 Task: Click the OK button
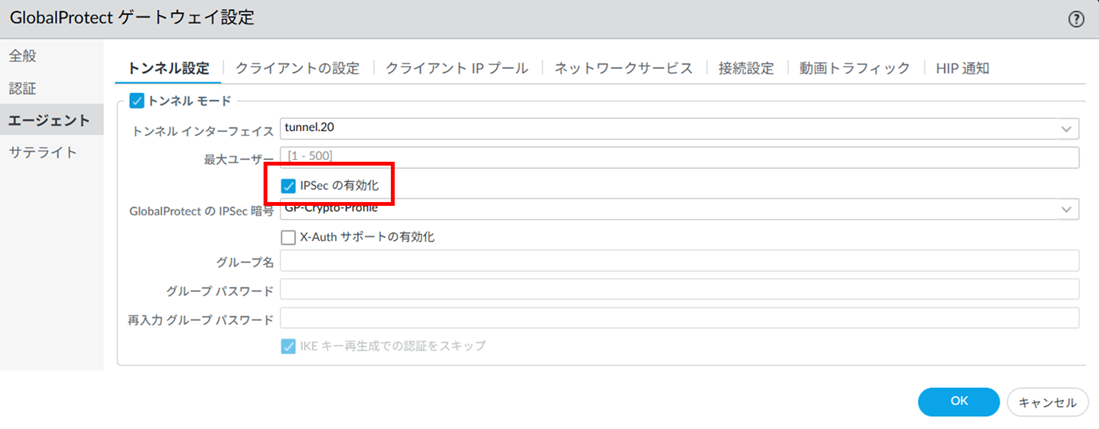[x=959, y=402]
